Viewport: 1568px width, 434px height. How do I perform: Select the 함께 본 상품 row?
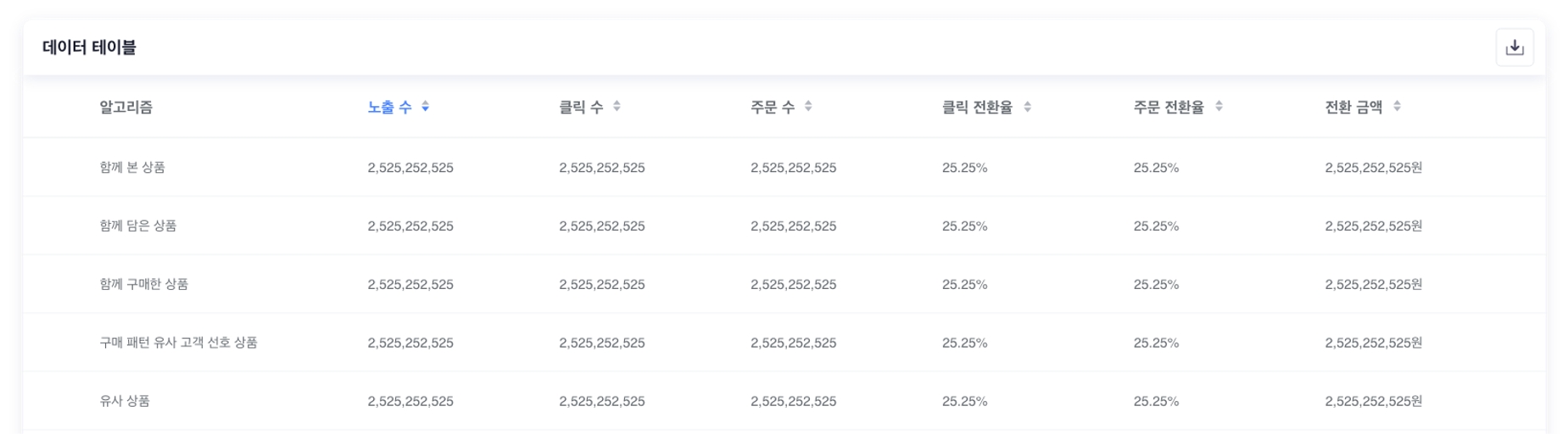click(132, 168)
